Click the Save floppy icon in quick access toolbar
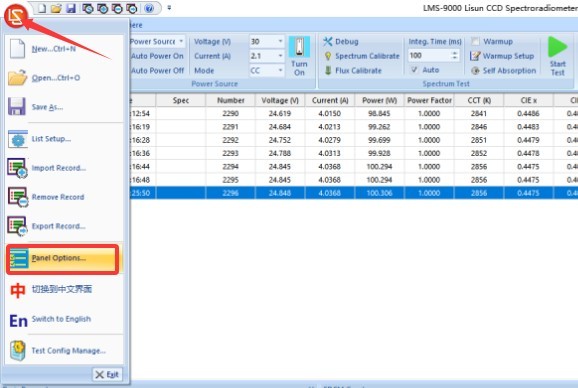 tap(71, 8)
